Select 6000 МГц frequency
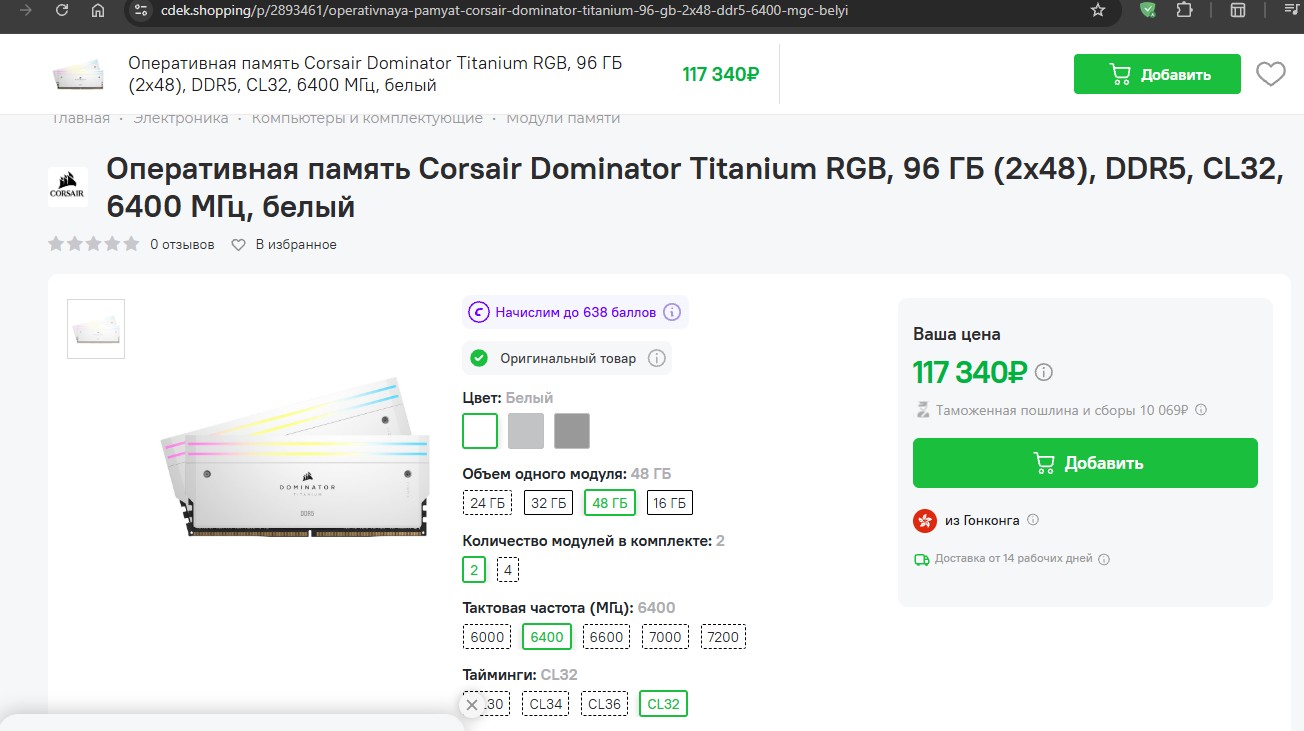 pos(487,637)
